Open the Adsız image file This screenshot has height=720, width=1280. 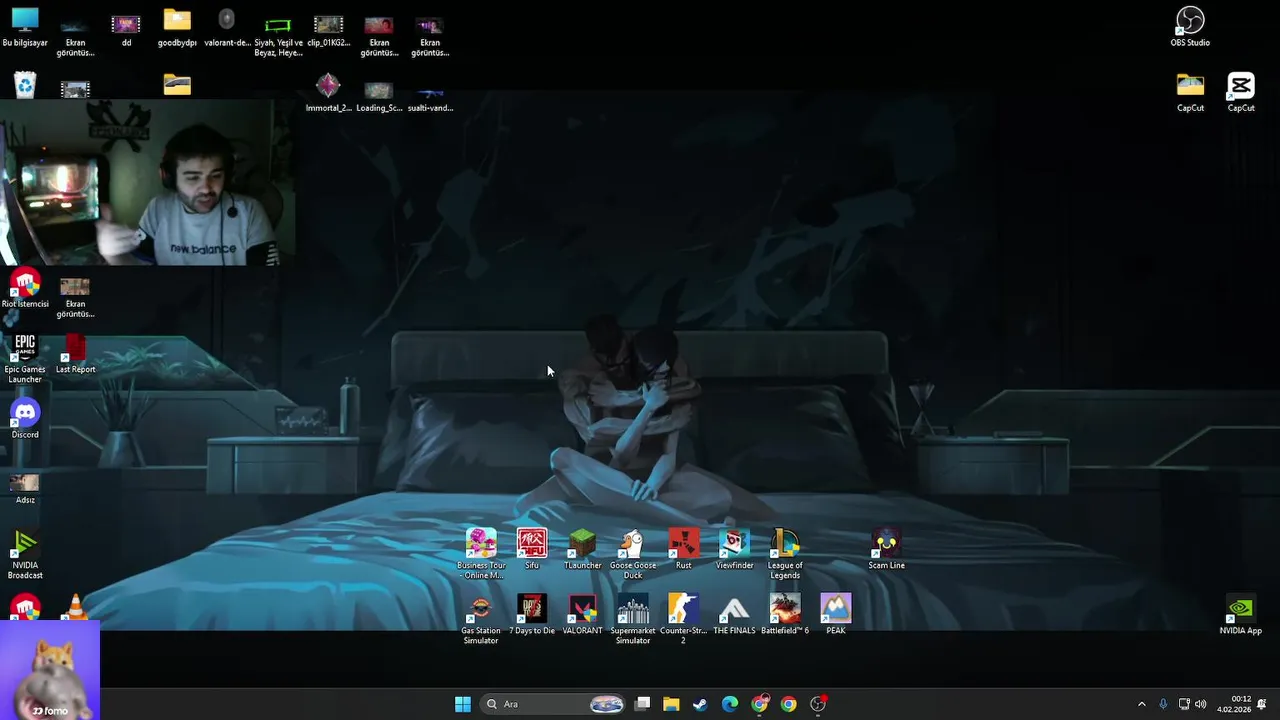click(x=25, y=489)
